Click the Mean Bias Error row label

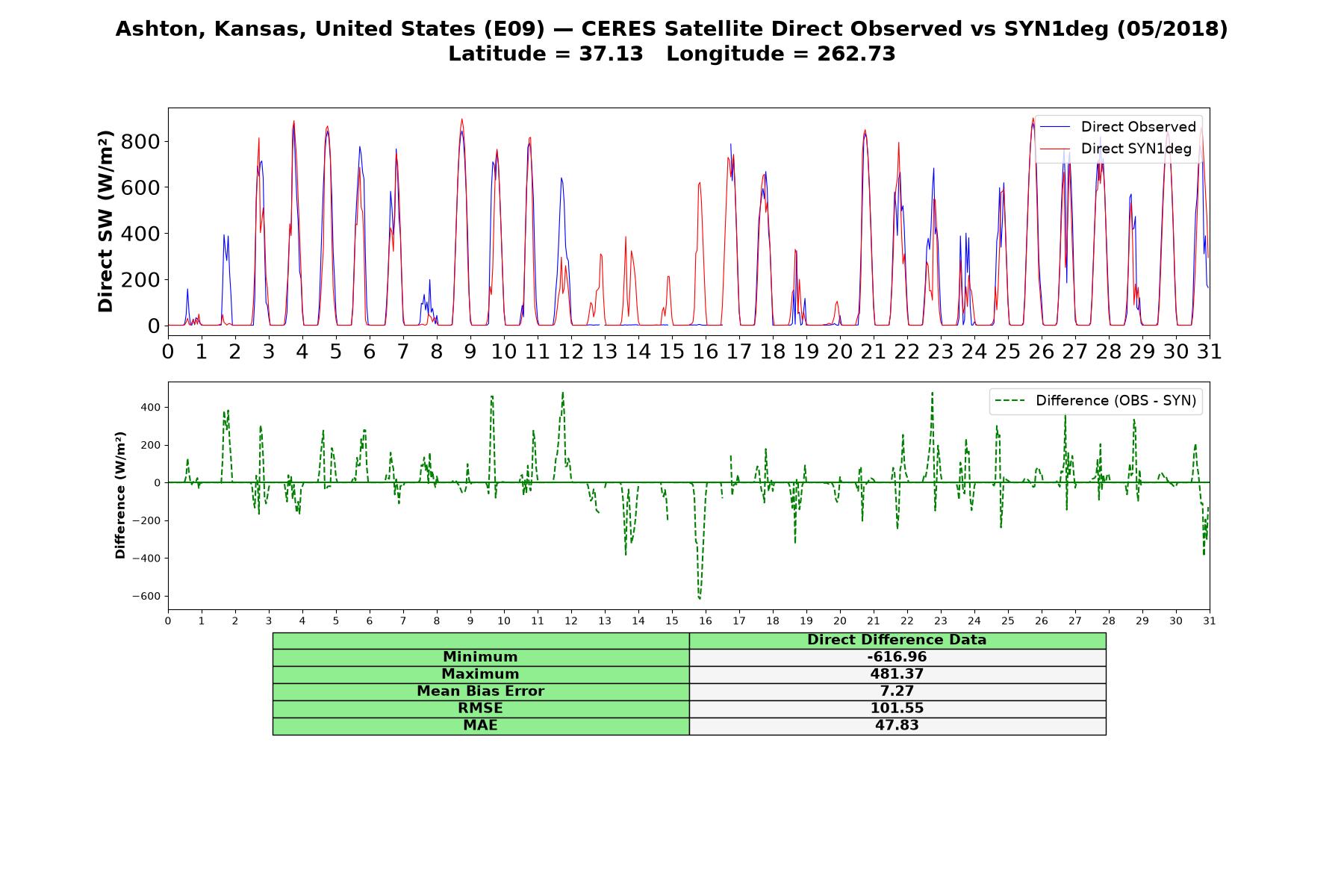click(x=480, y=691)
